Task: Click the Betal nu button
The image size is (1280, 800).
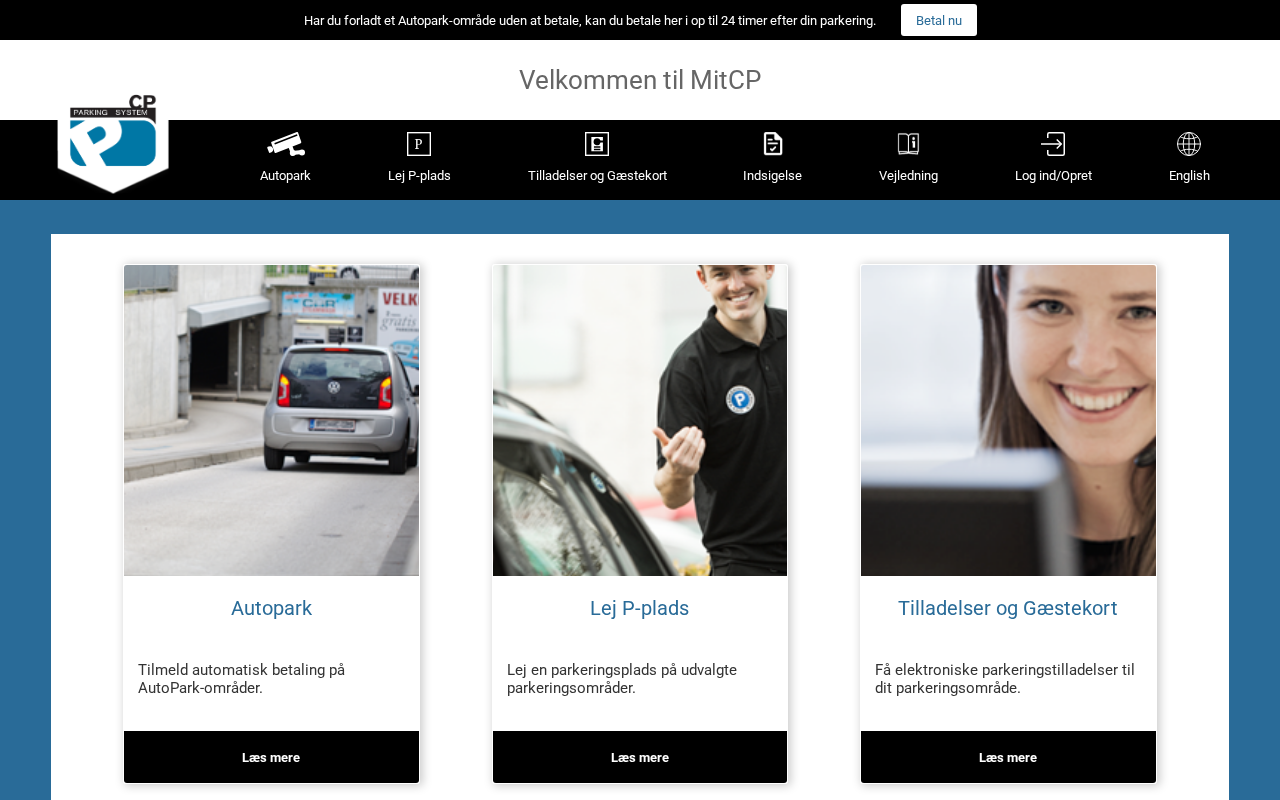Action: 939,20
